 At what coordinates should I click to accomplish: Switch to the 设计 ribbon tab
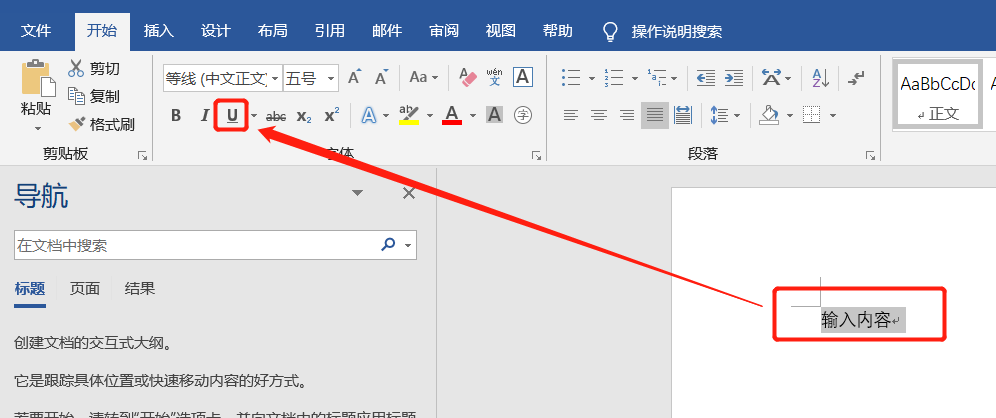[215, 30]
